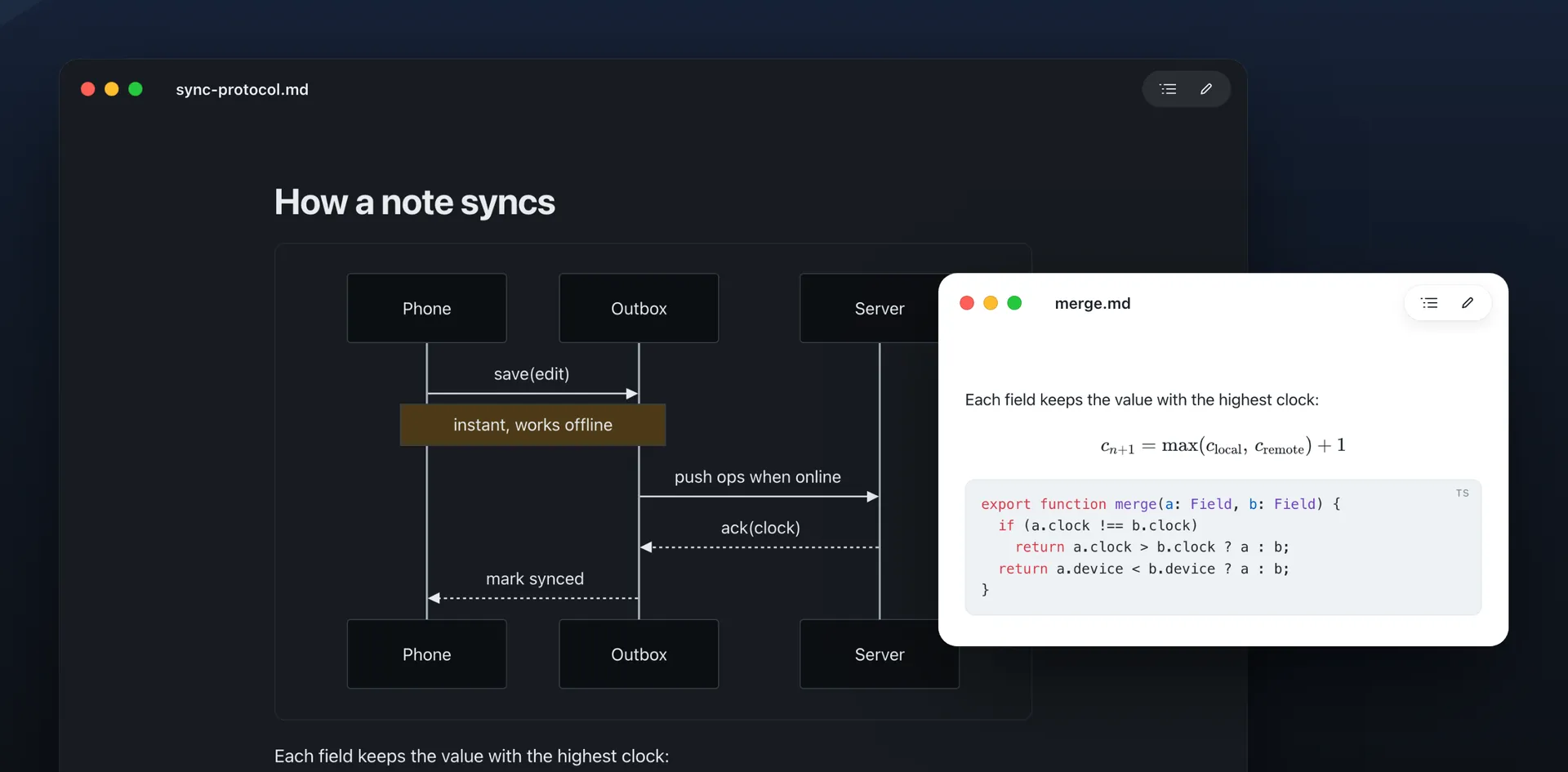Maximize merge.md window with green button
This screenshot has width=1568, height=772.
[1014, 303]
